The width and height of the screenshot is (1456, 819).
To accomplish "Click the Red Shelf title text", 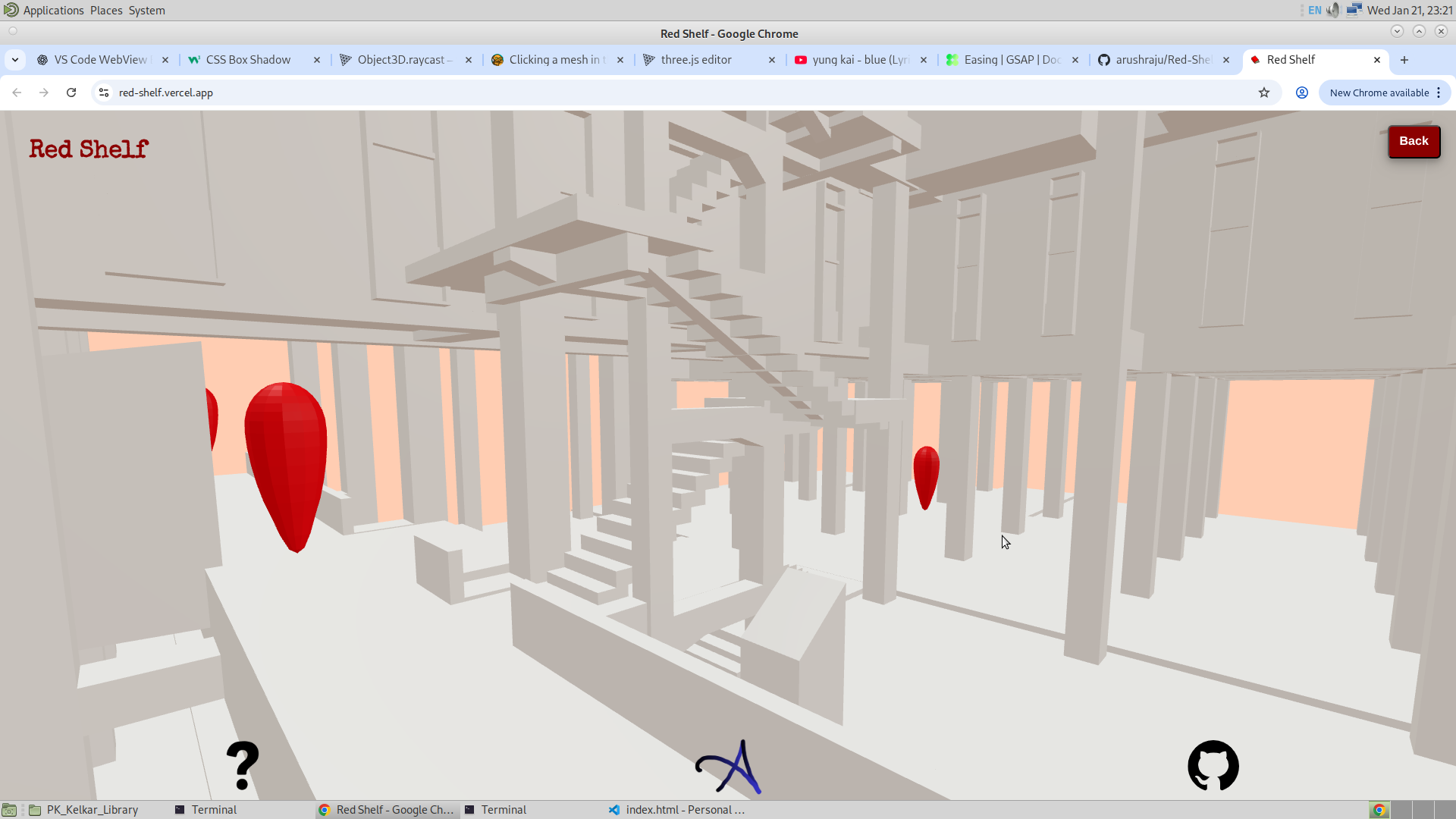I will [x=89, y=149].
